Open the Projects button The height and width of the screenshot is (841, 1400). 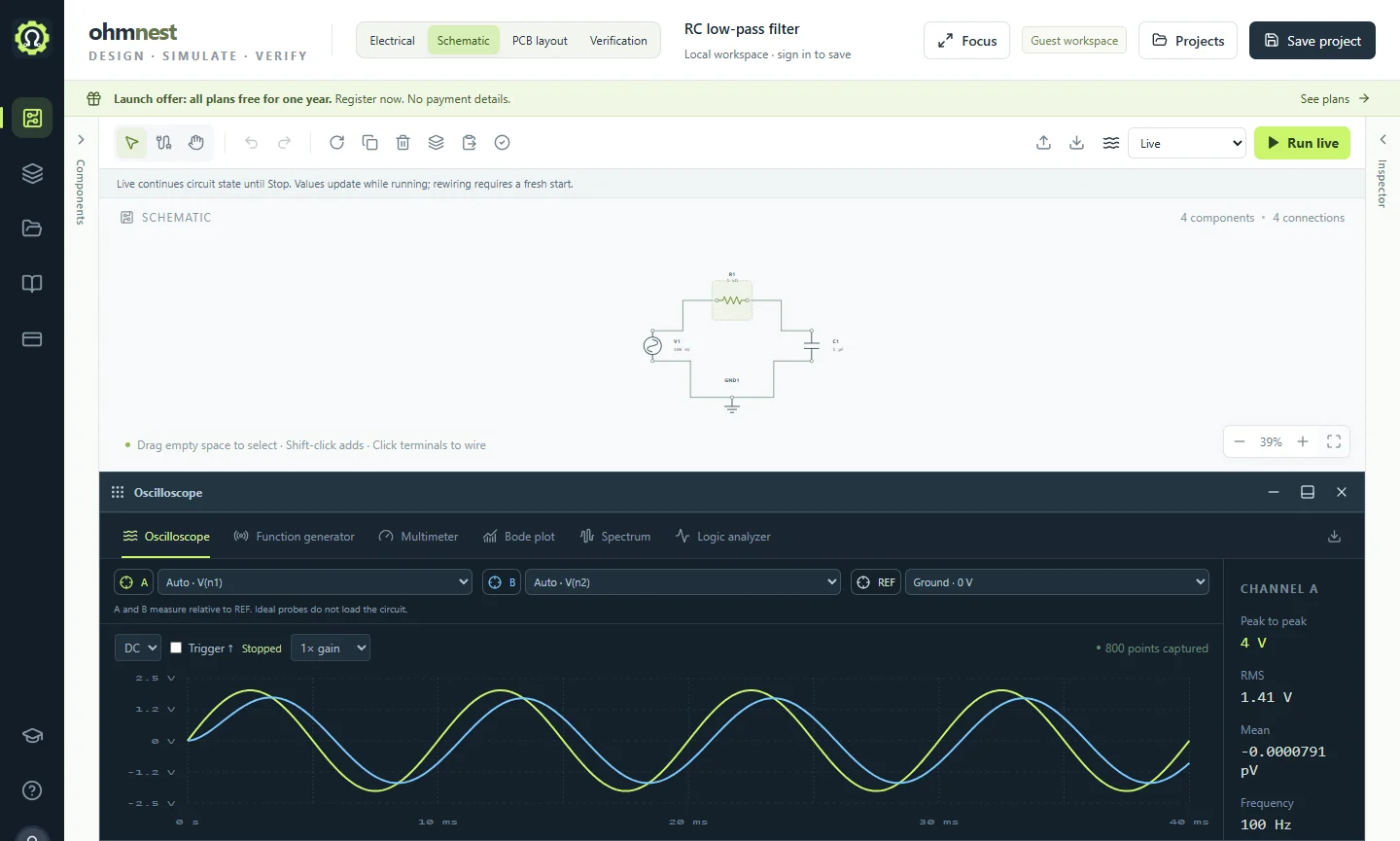click(x=1188, y=41)
